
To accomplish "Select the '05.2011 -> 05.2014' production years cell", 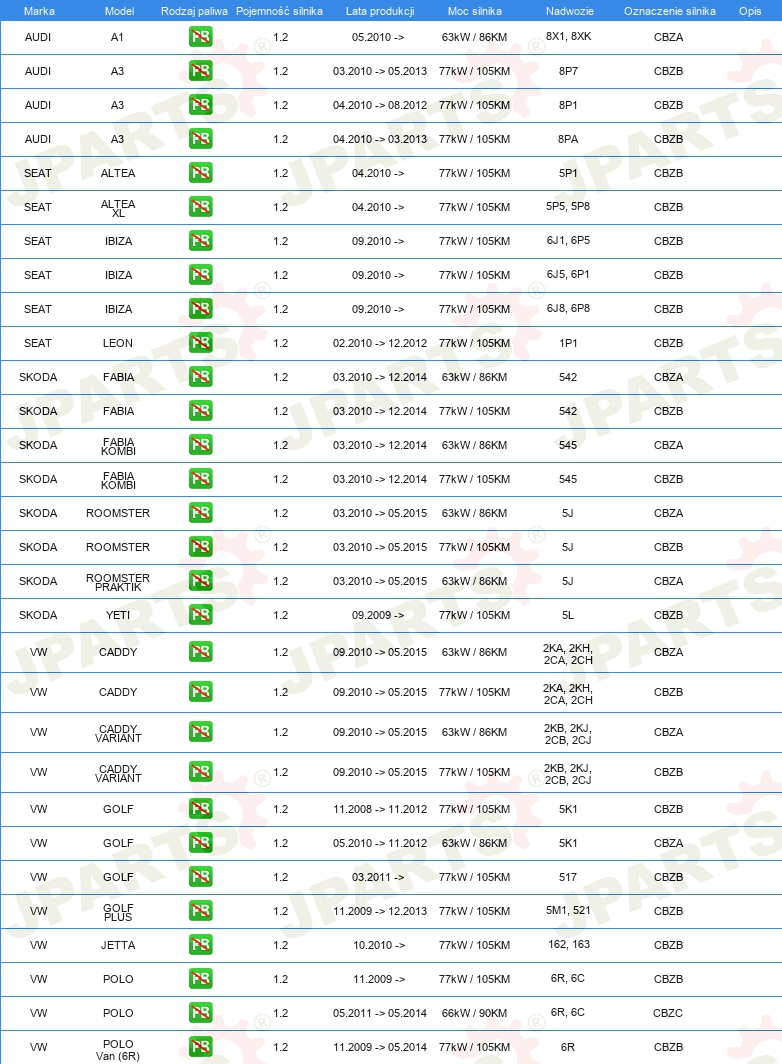I will (x=379, y=1013).
